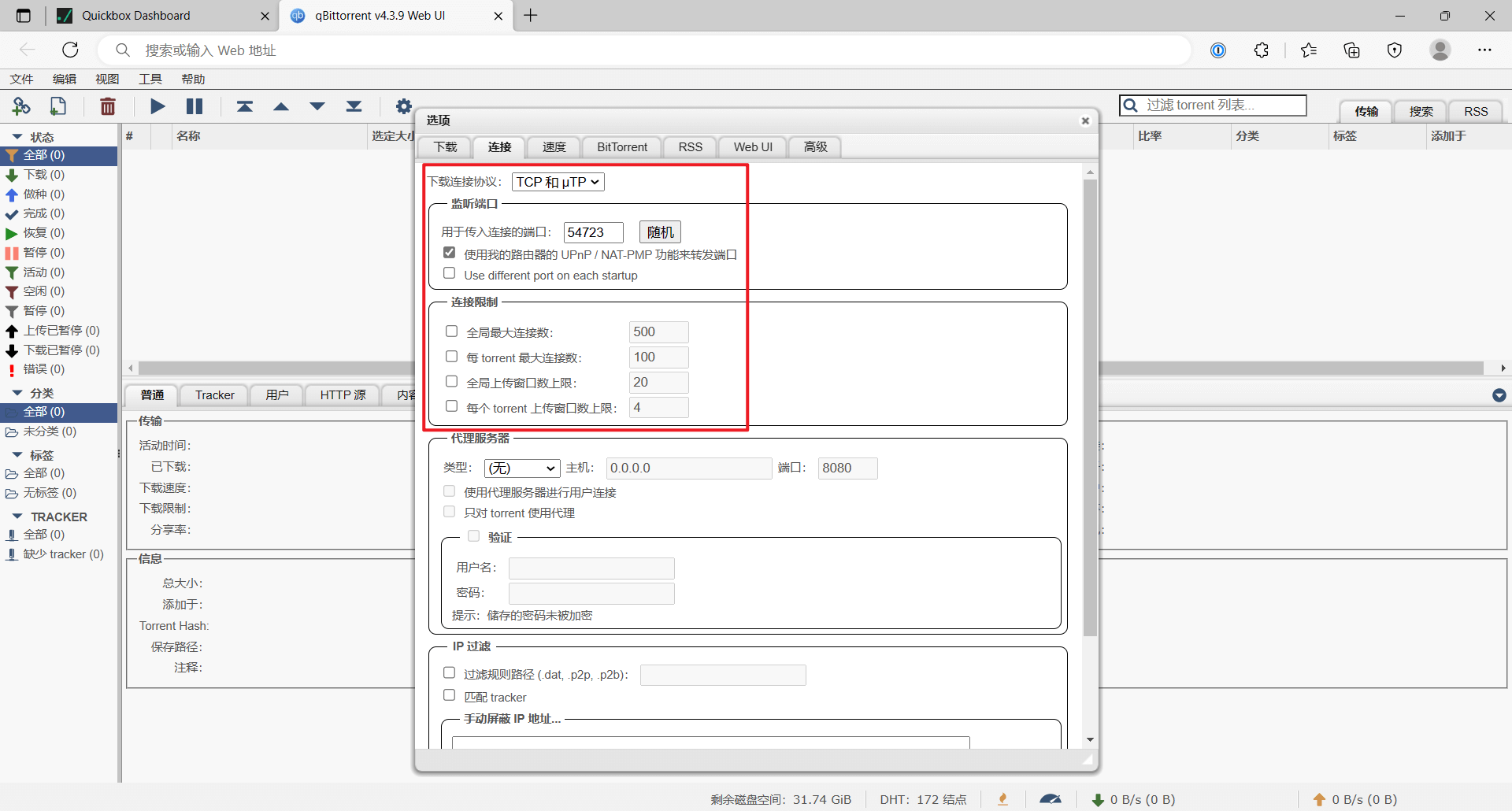Switch to the BitTorrent options tab

tap(621, 147)
